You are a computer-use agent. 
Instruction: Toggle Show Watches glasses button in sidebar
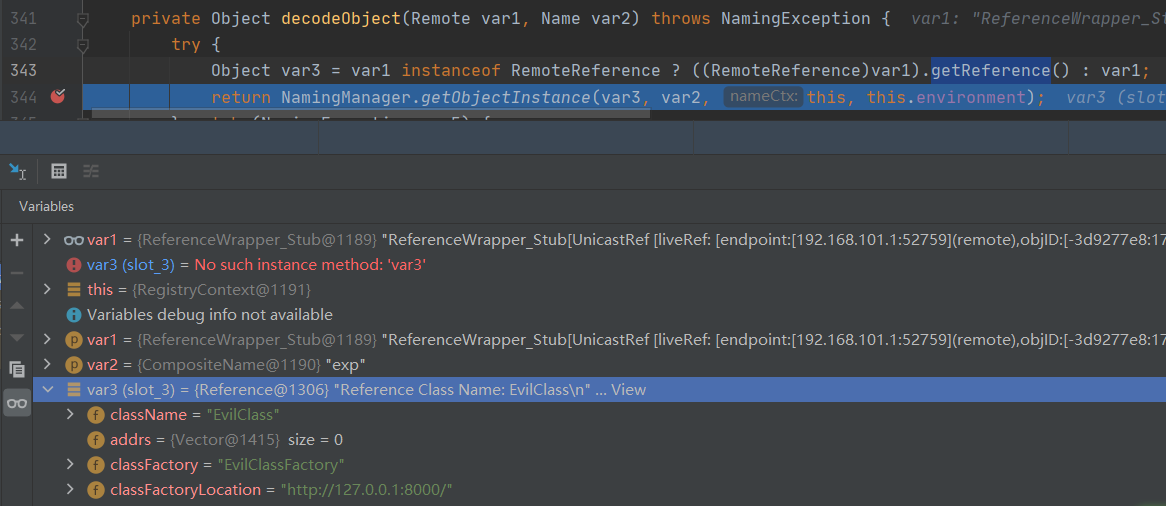(17, 403)
